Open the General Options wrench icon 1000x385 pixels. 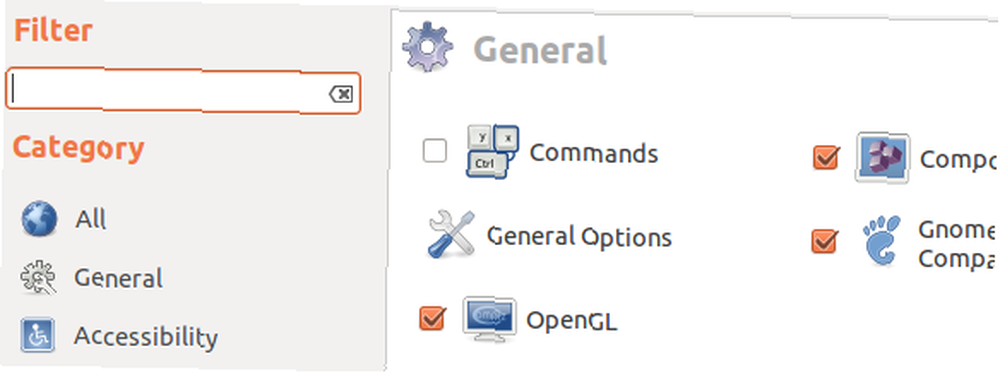pyautogui.click(x=451, y=235)
